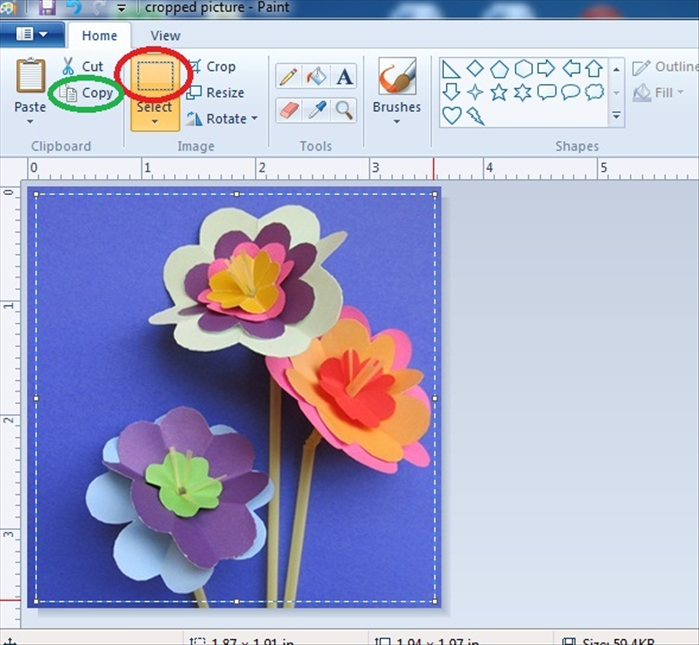Choose the rounded rectangular callout shape
699x645 pixels.
[x=547, y=92]
